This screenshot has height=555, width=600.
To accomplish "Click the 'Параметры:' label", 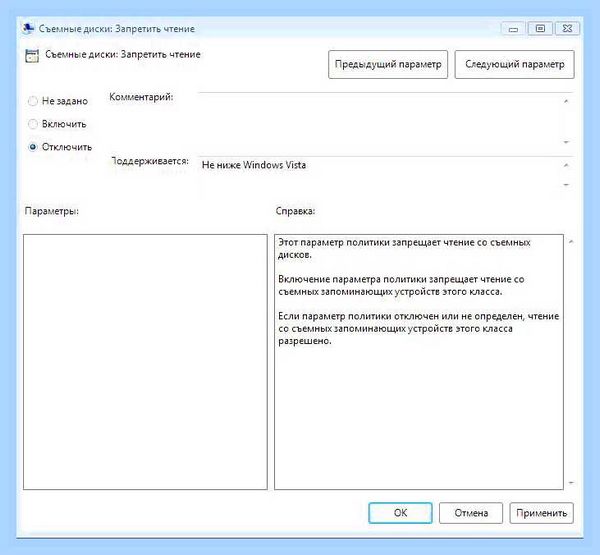I will tap(52, 211).
